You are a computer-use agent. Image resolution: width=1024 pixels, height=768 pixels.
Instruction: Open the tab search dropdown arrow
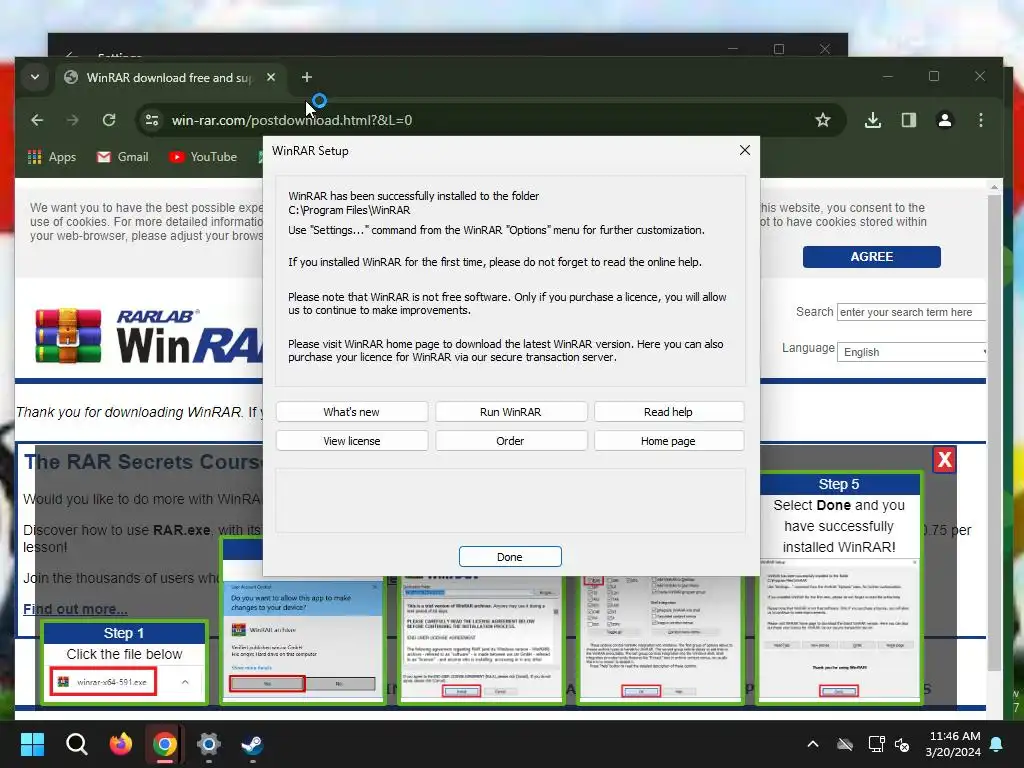point(35,77)
